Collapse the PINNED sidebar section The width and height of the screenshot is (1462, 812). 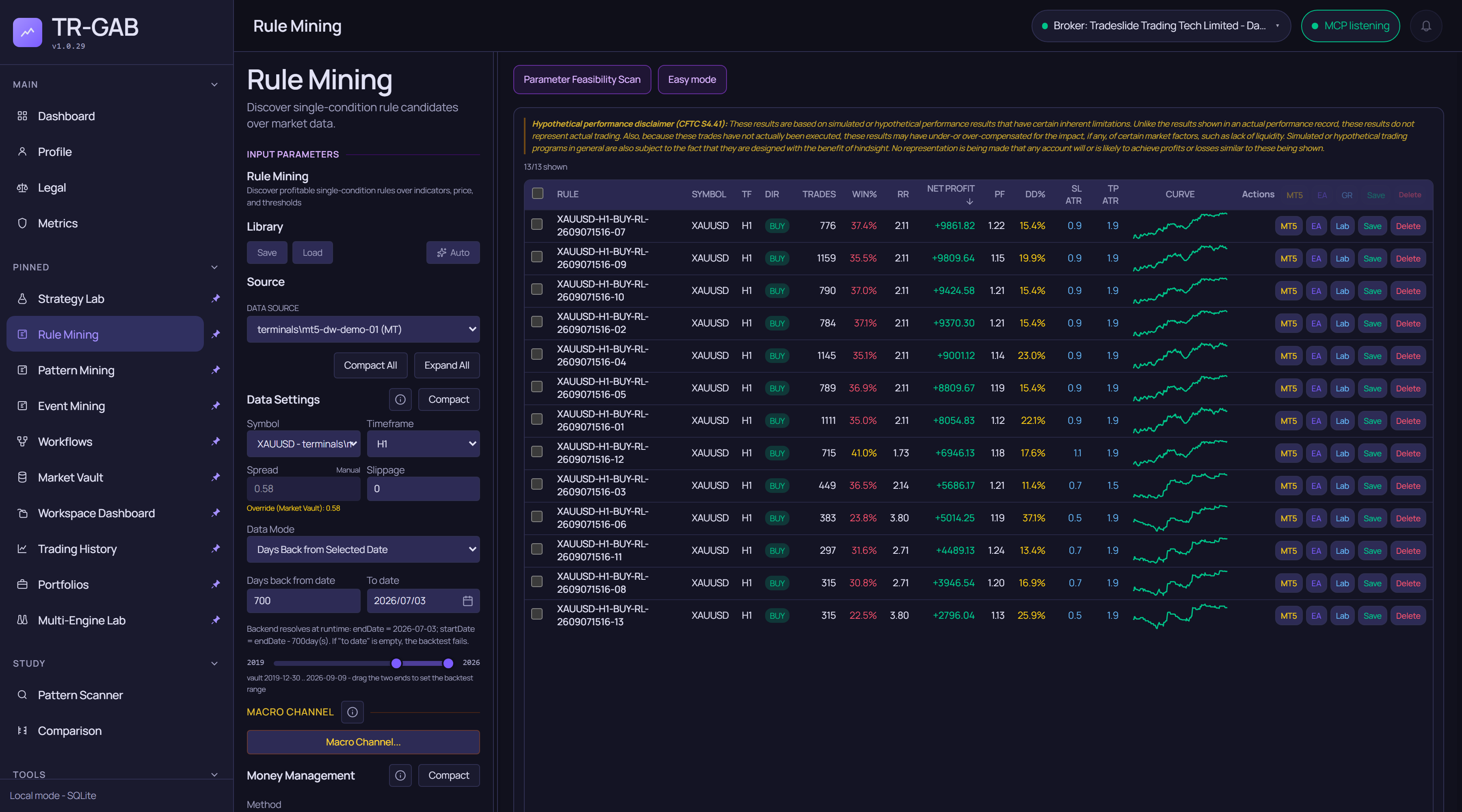[214, 267]
